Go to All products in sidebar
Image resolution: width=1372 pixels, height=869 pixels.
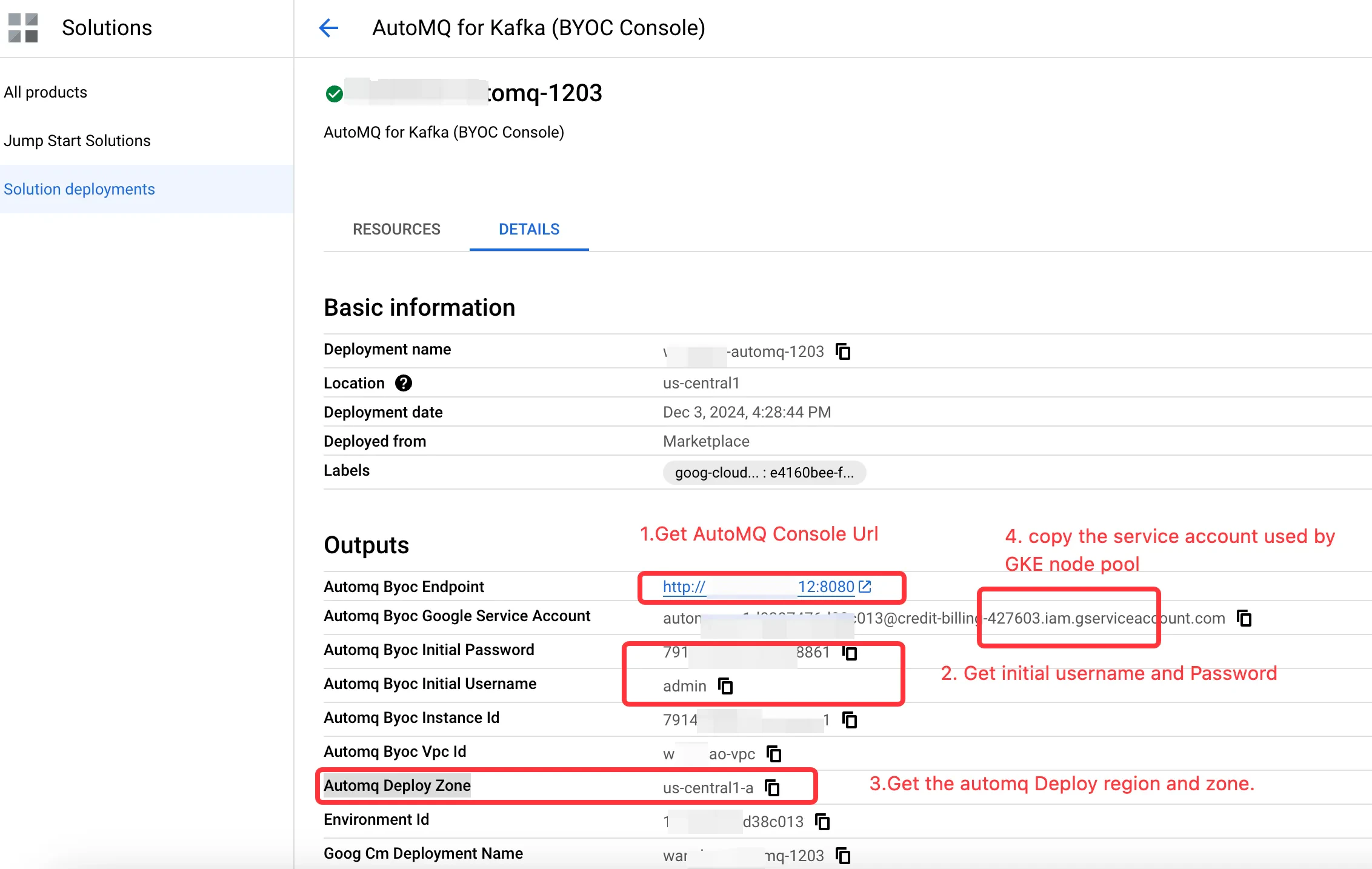coord(45,92)
